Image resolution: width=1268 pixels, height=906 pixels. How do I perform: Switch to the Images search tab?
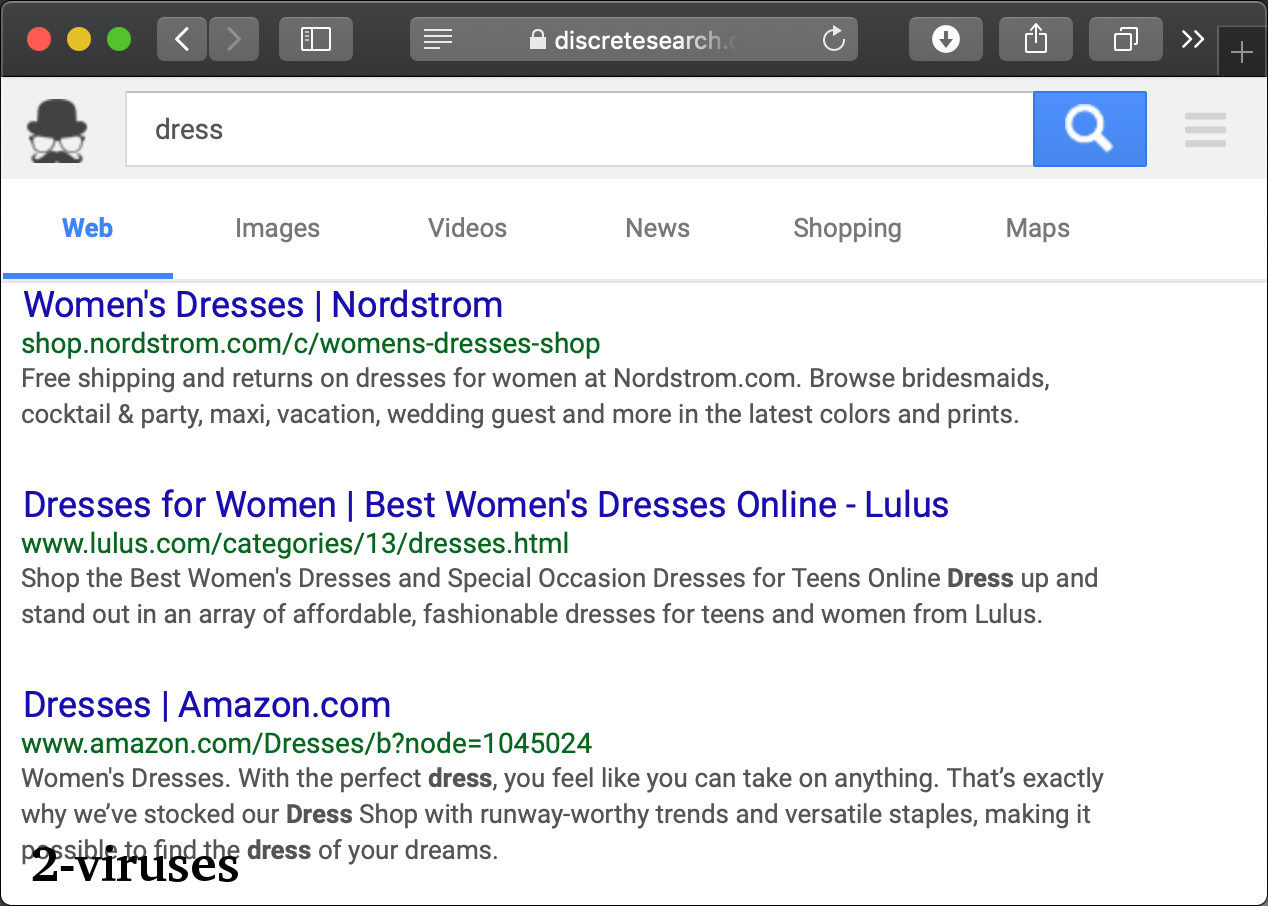277,228
